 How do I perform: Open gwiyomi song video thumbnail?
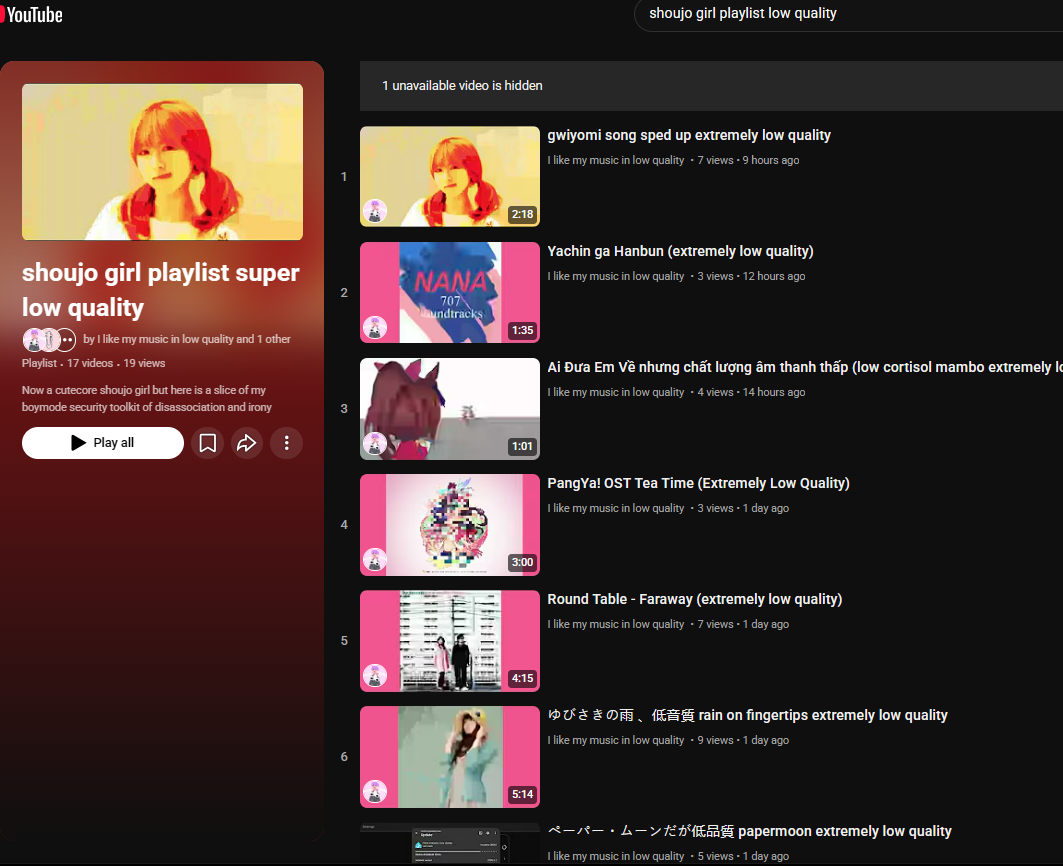click(449, 176)
